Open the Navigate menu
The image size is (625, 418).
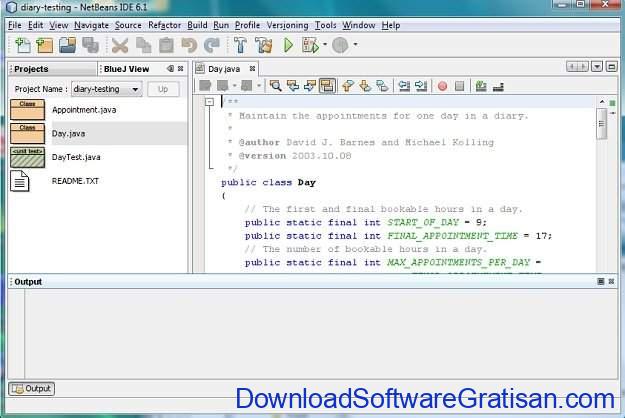(91, 25)
